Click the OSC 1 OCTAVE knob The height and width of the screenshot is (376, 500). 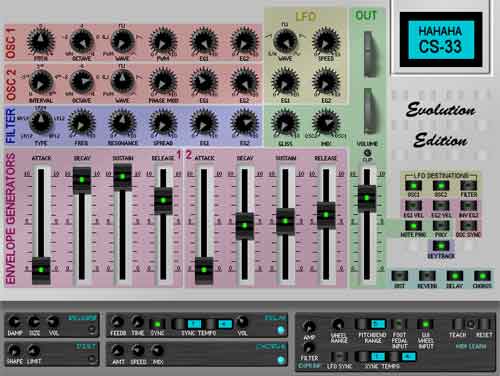coord(82,42)
